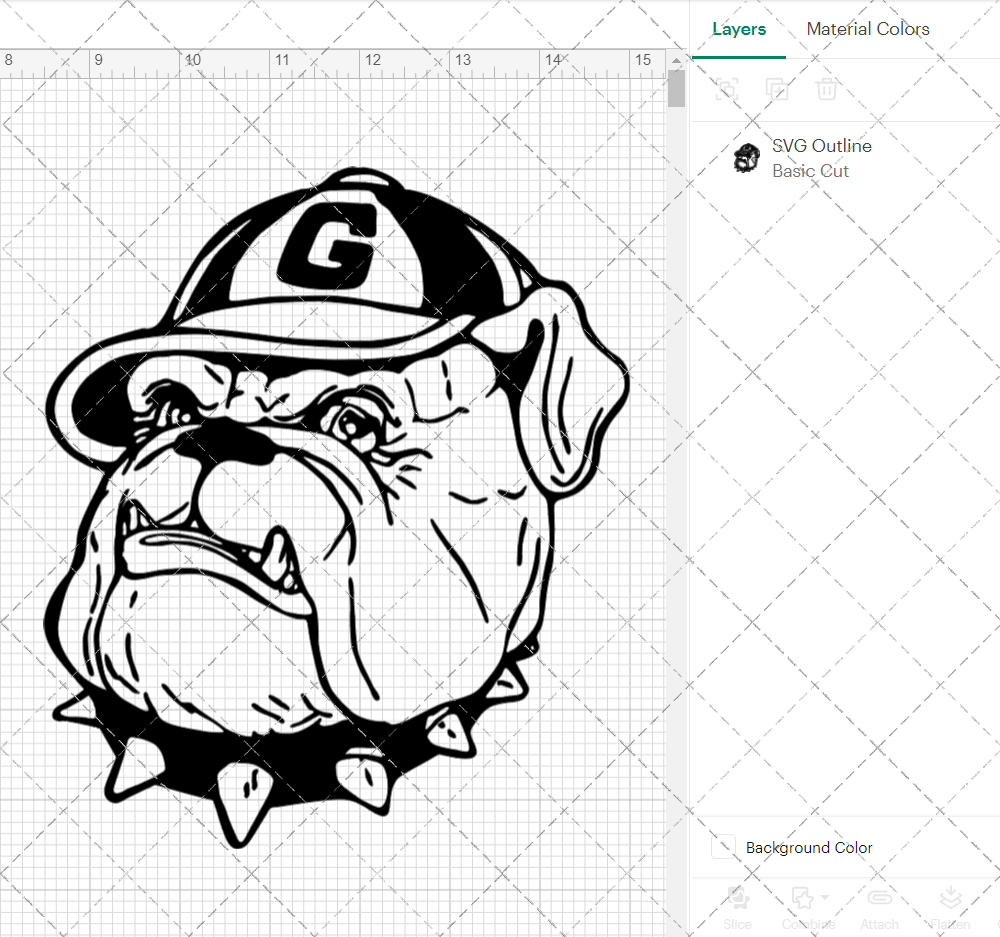Open the Background Color swatch

(723, 847)
